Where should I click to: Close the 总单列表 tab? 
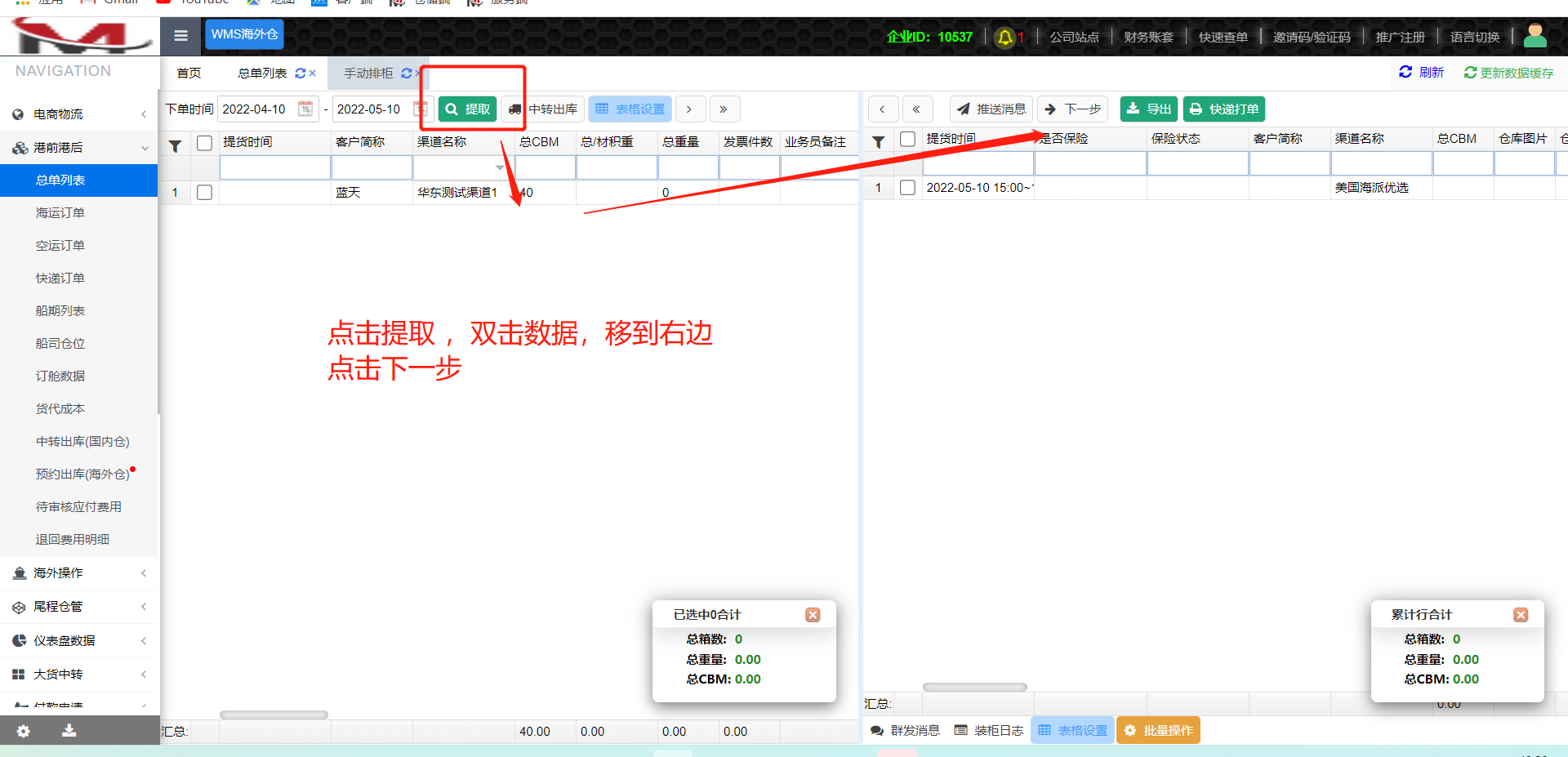(x=312, y=73)
